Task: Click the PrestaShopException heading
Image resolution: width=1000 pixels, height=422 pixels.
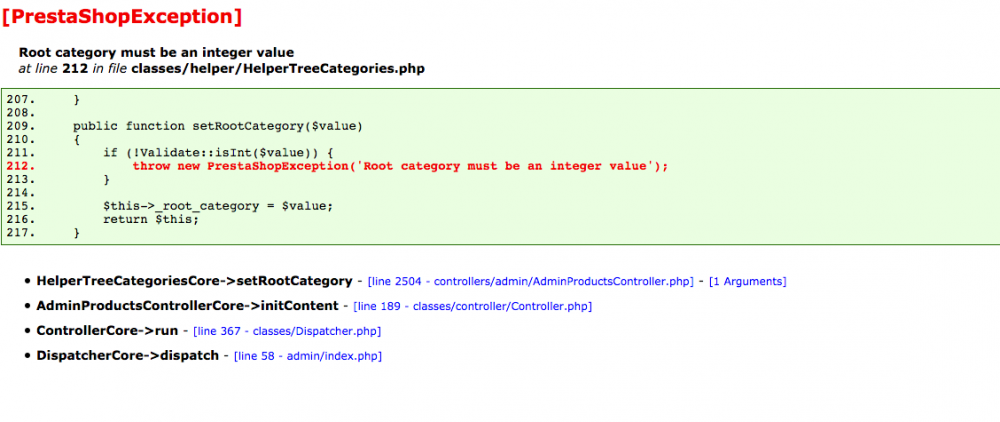Action: [x=122, y=17]
